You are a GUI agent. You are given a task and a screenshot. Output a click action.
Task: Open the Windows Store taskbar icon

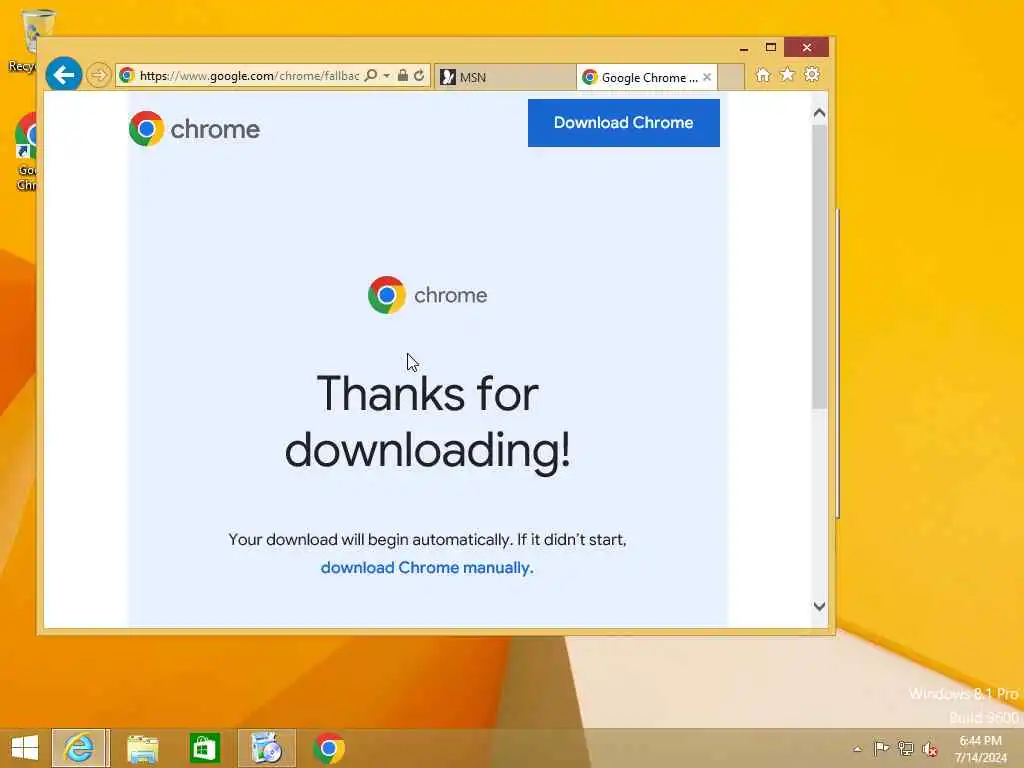click(x=204, y=748)
